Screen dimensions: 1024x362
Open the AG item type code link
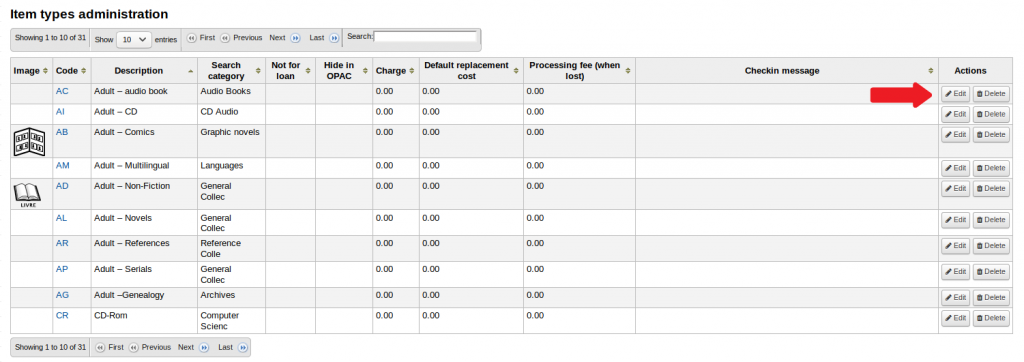point(62,295)
